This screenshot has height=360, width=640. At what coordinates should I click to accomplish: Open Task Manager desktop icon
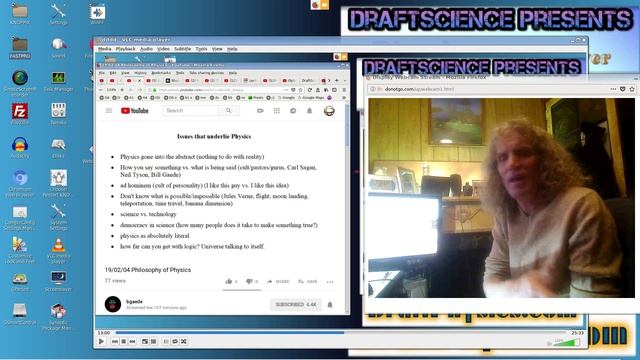coord(58,80)
